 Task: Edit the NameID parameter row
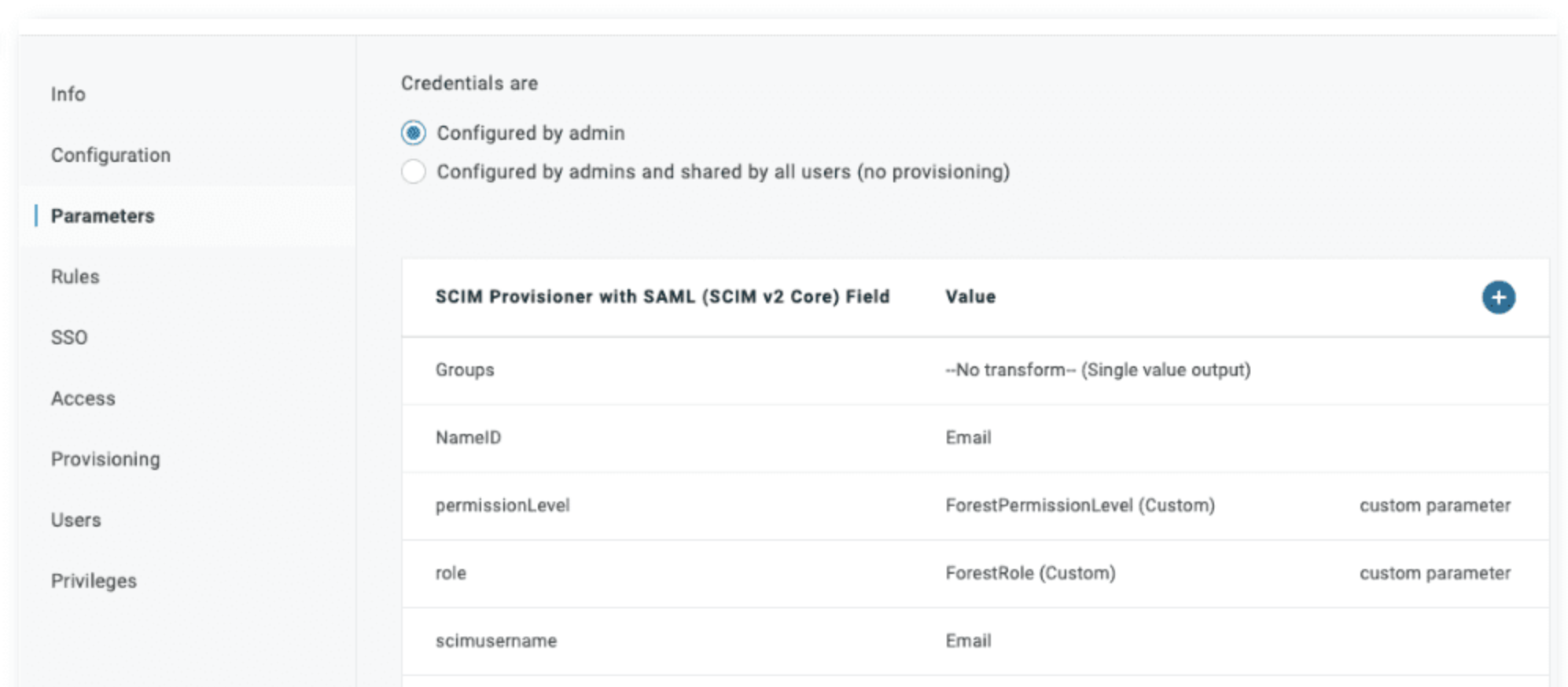(x=468, y=438)
